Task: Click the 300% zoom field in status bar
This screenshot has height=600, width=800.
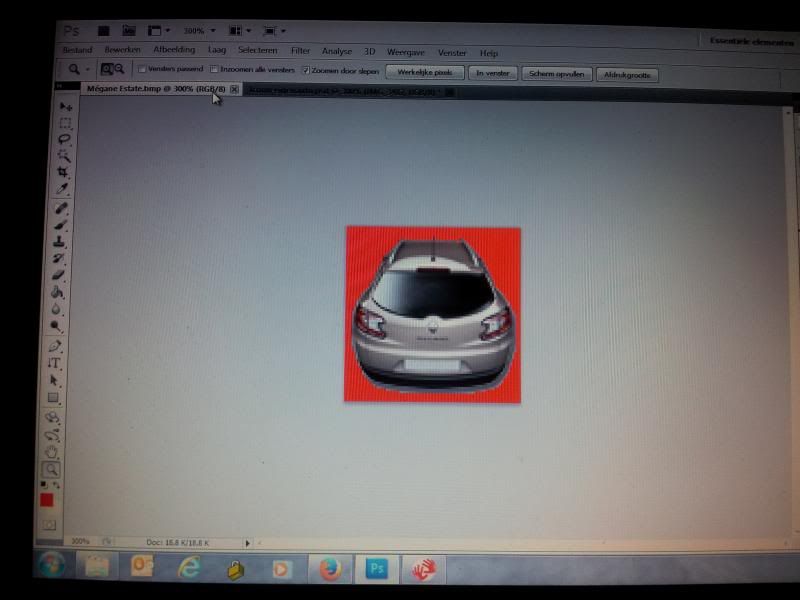Action: point(81,541)
